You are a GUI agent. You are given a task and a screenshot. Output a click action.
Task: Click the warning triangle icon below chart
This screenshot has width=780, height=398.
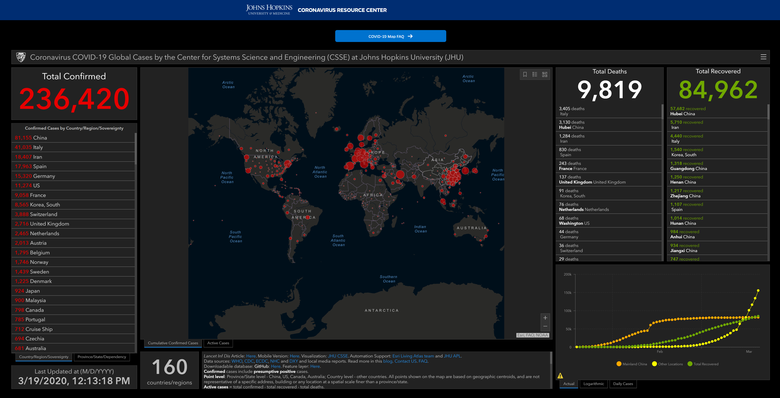(560, 376)
